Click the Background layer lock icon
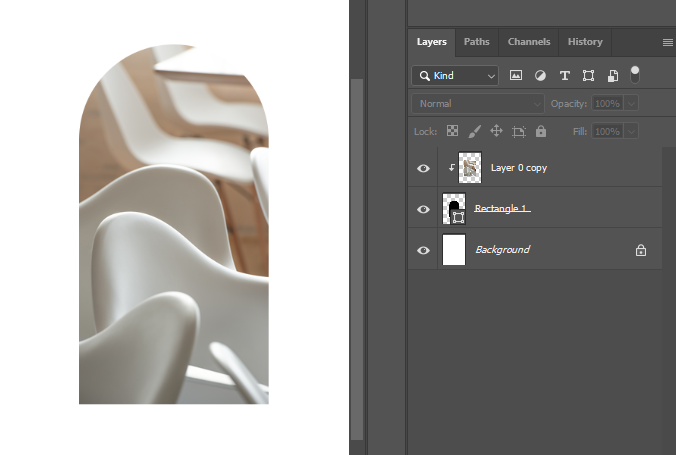Screen dimensions: 676x455 point(641,250)
